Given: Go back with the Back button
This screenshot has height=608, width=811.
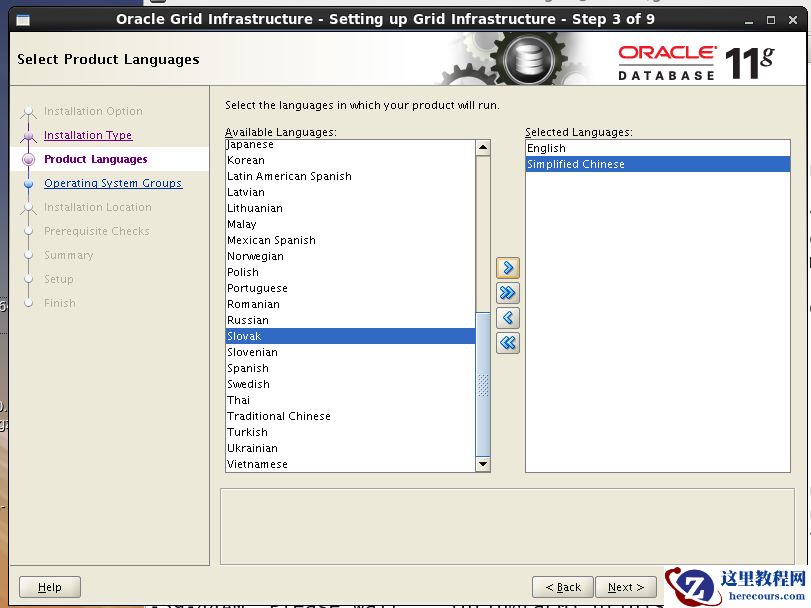Looking at the screenshot, I should pos(563,587).
